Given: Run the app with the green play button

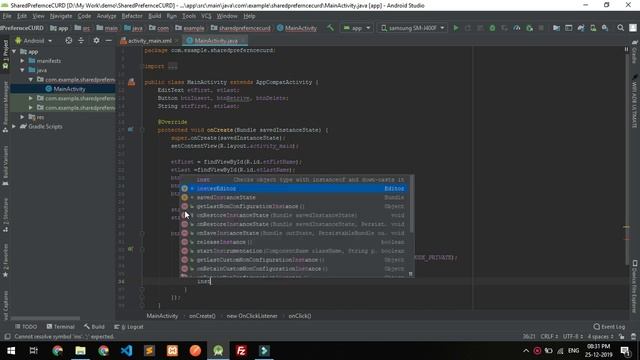Looking at the screenshot, I should pyautogui.click(x=456, y=28).
